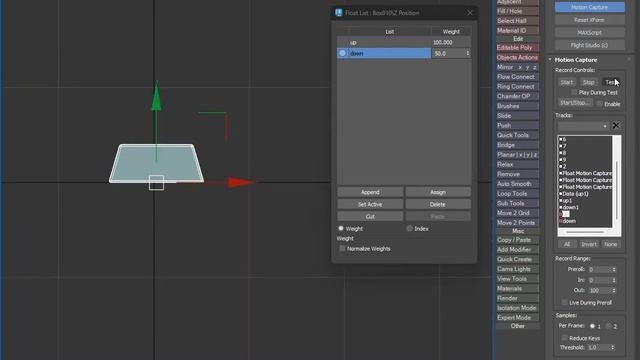
Task: Click the Ring Connect tool
Action: (x=518, y=87)
